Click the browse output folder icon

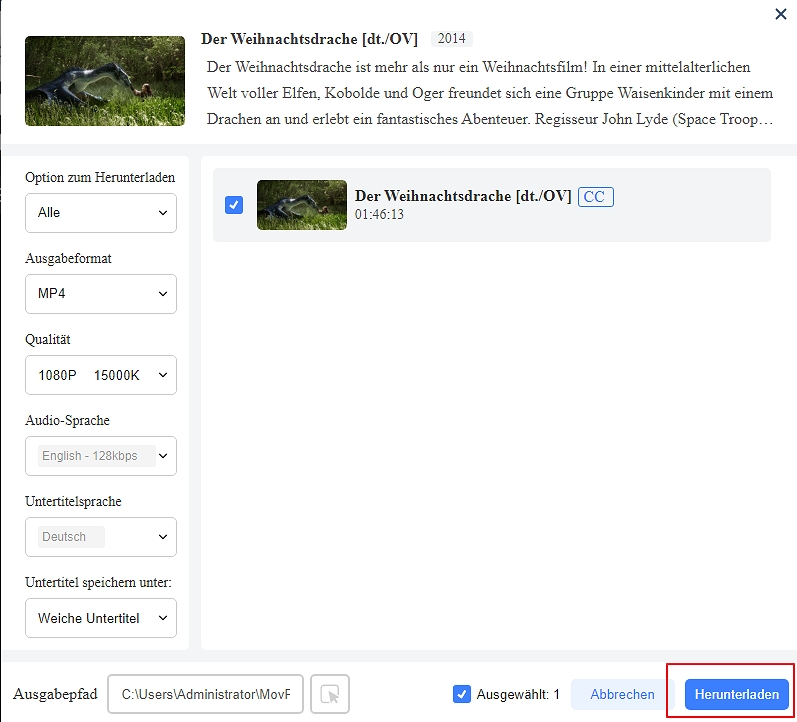(330, 694)
